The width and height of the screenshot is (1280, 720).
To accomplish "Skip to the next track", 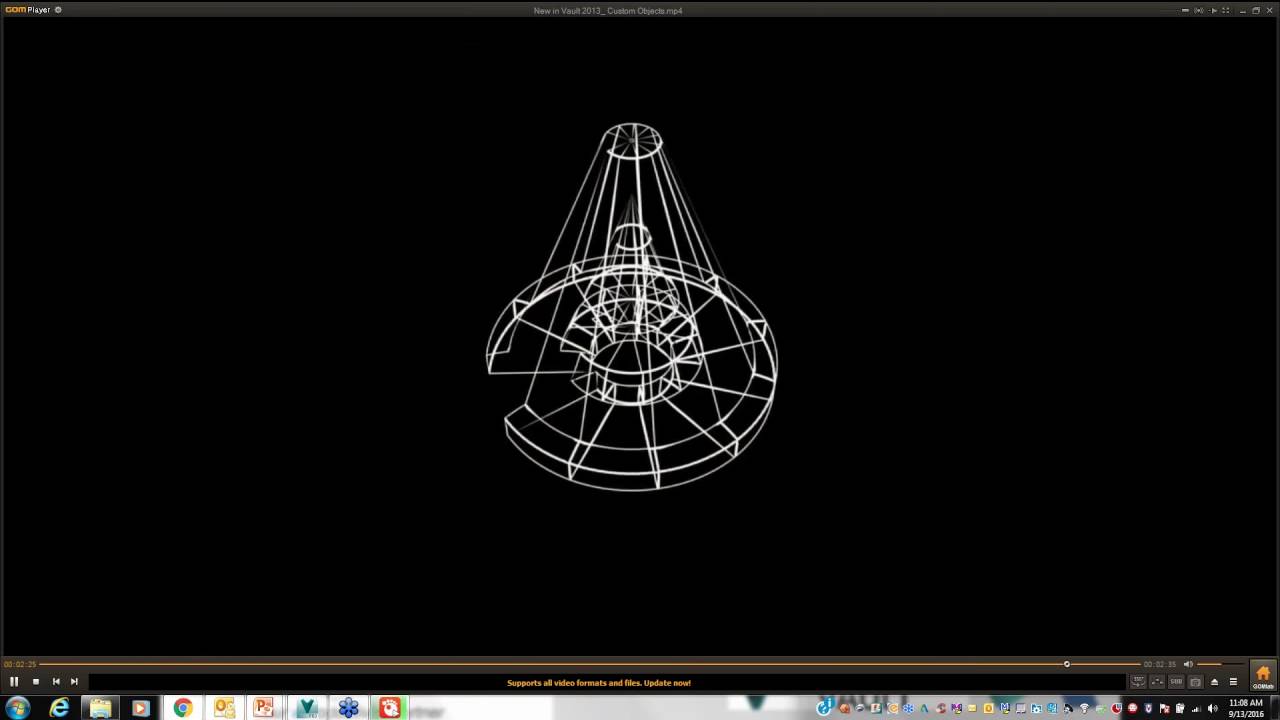I will tap(74, 682).
